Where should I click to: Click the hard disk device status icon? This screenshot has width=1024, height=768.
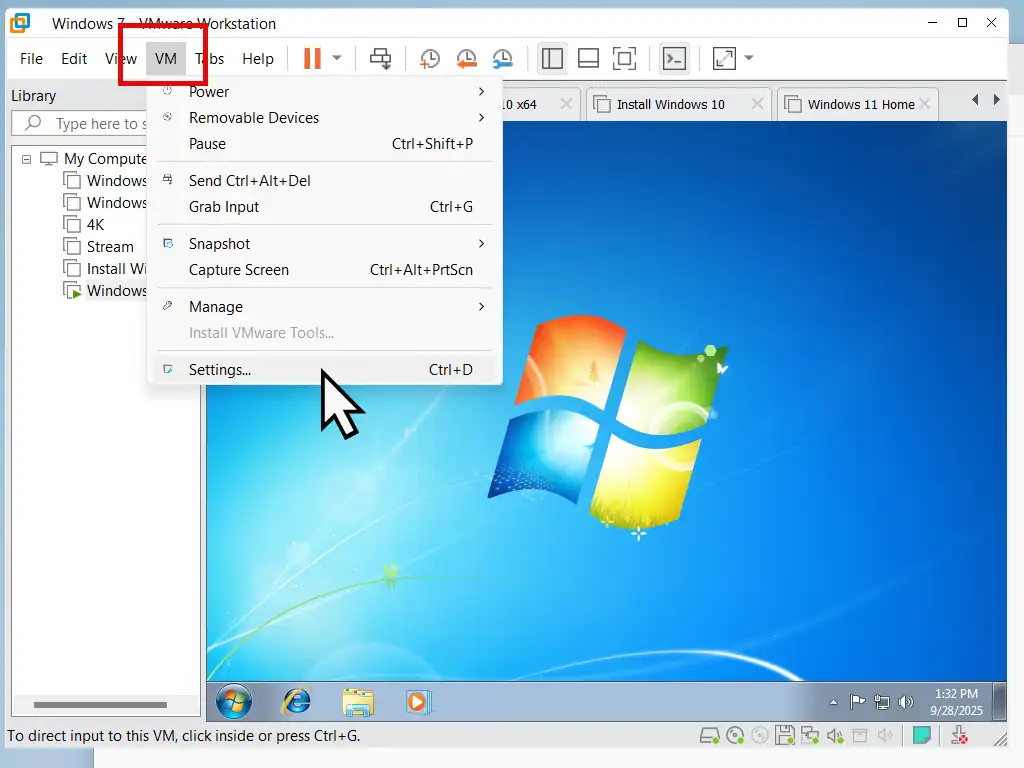(x=709, y=737)
